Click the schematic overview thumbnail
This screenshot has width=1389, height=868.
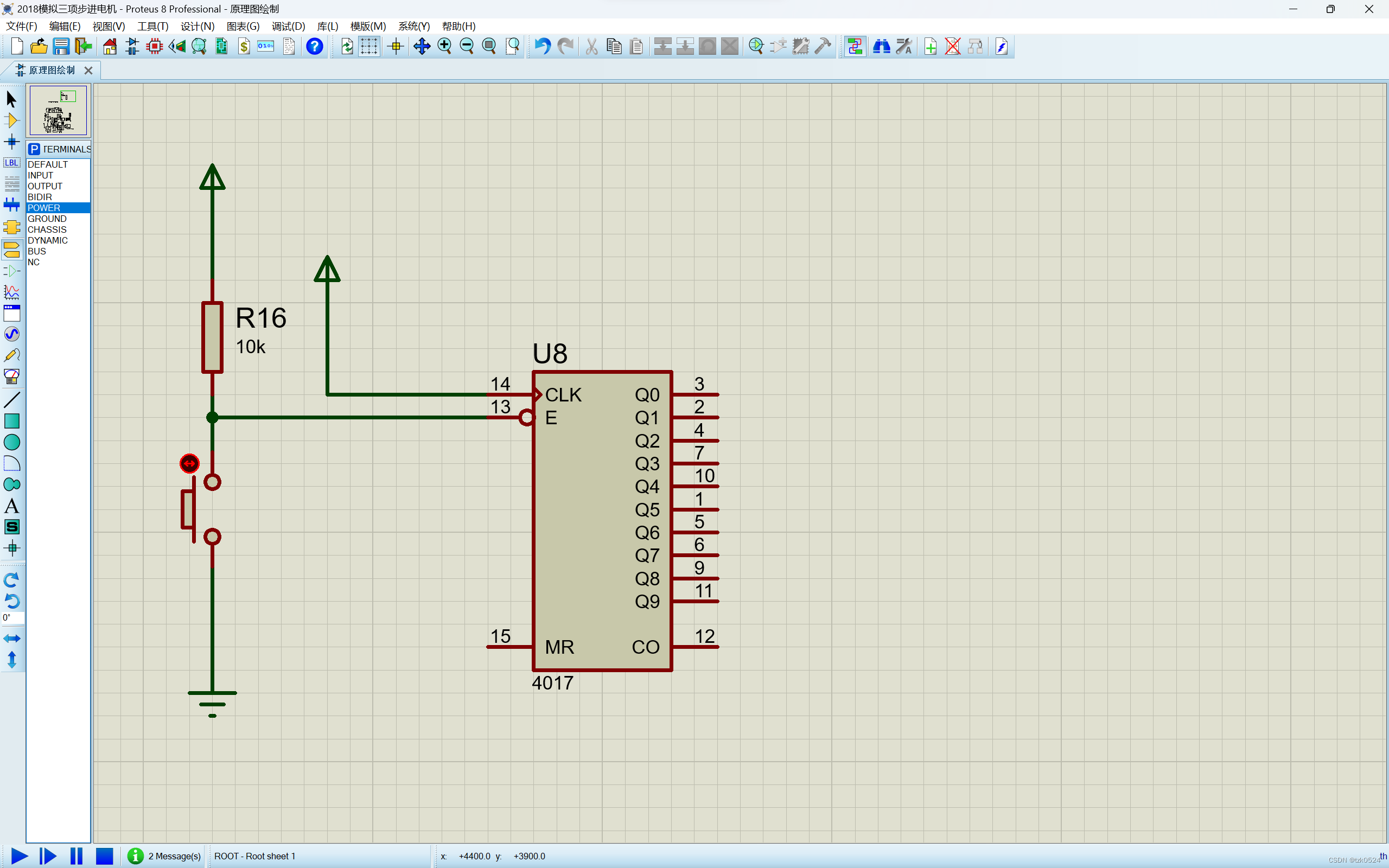(x=58, y=110)
